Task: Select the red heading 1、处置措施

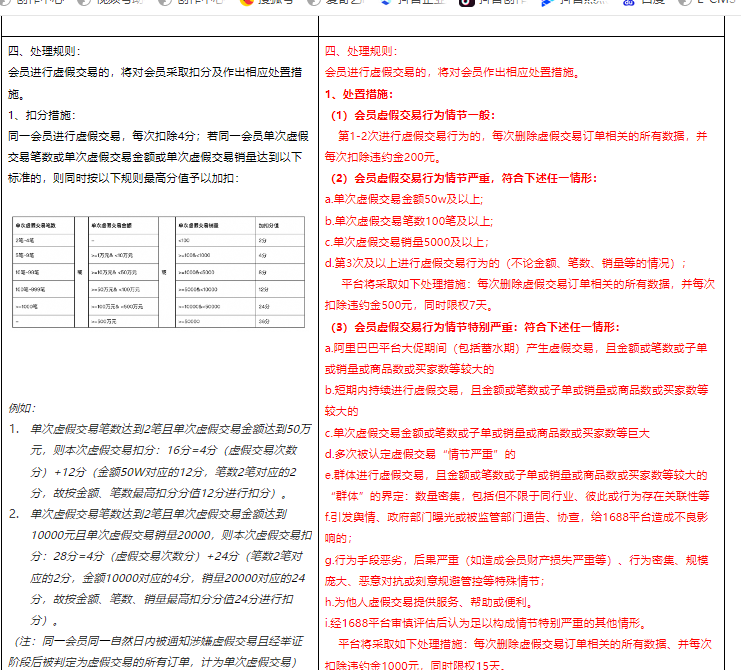Action: pyautogui.click(x=359, y=94)
